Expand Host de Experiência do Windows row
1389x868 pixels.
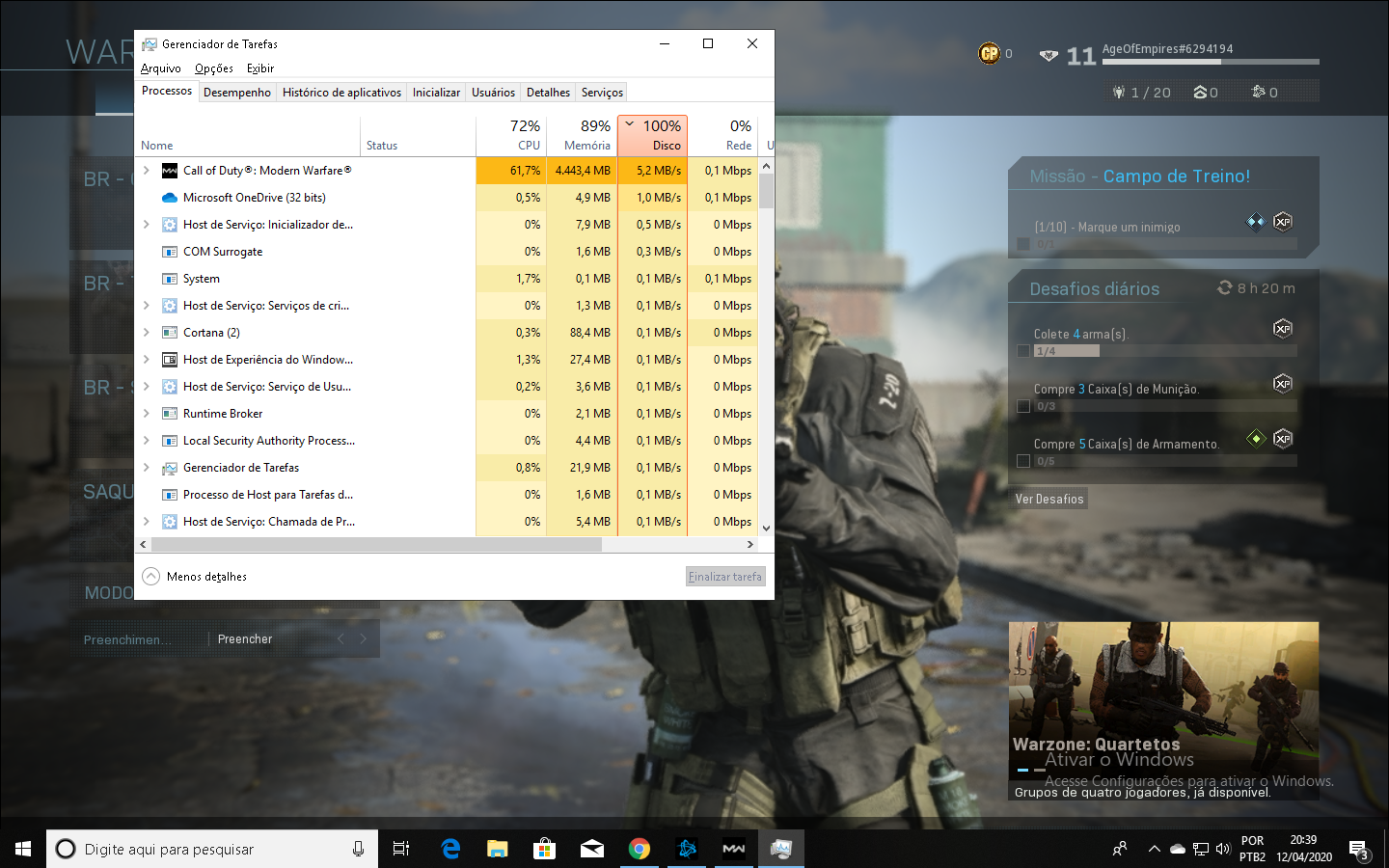[x=147, y=360]
